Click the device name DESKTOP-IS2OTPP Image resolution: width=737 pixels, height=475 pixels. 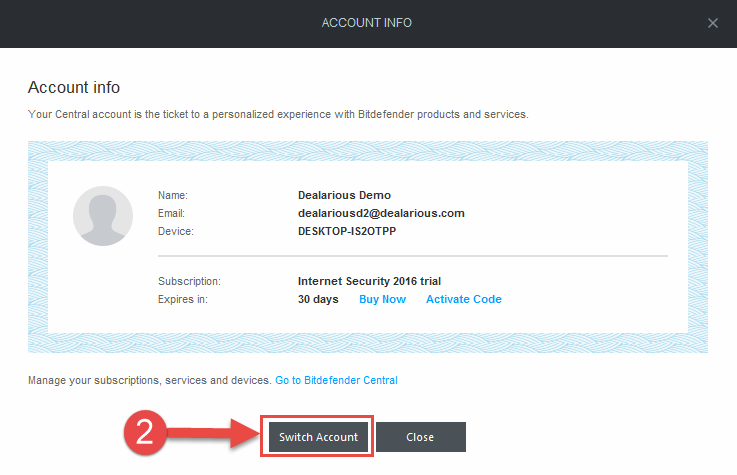point(347,231)
